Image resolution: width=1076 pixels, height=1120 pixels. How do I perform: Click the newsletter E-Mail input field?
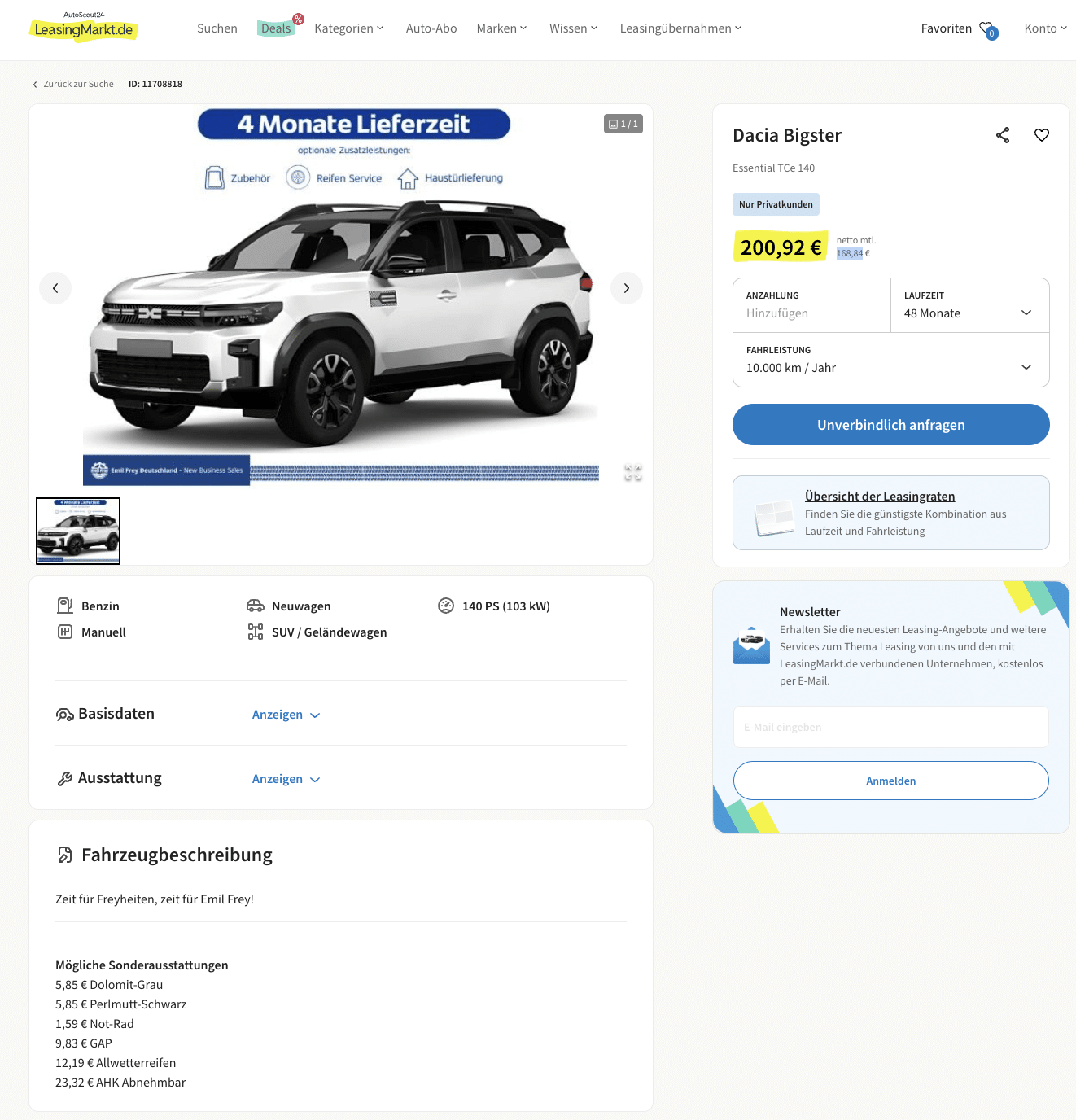click(x=891, y=727)
